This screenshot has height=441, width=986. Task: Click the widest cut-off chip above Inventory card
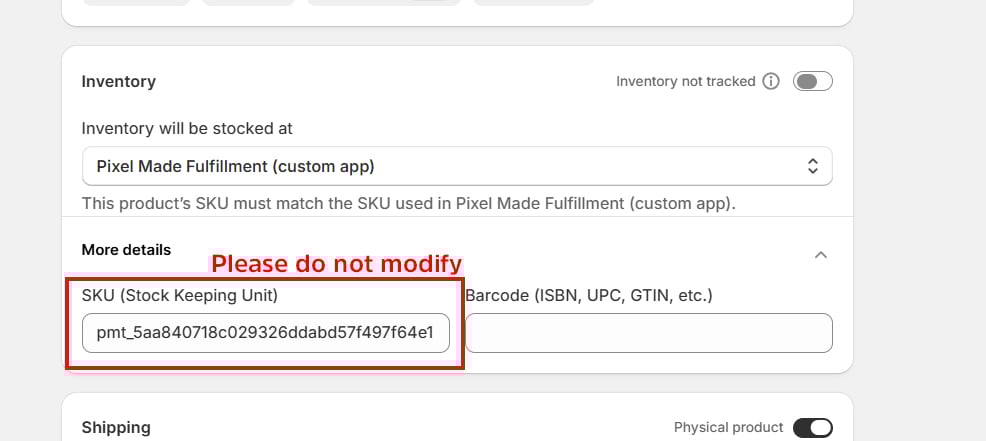coord(383,1)
